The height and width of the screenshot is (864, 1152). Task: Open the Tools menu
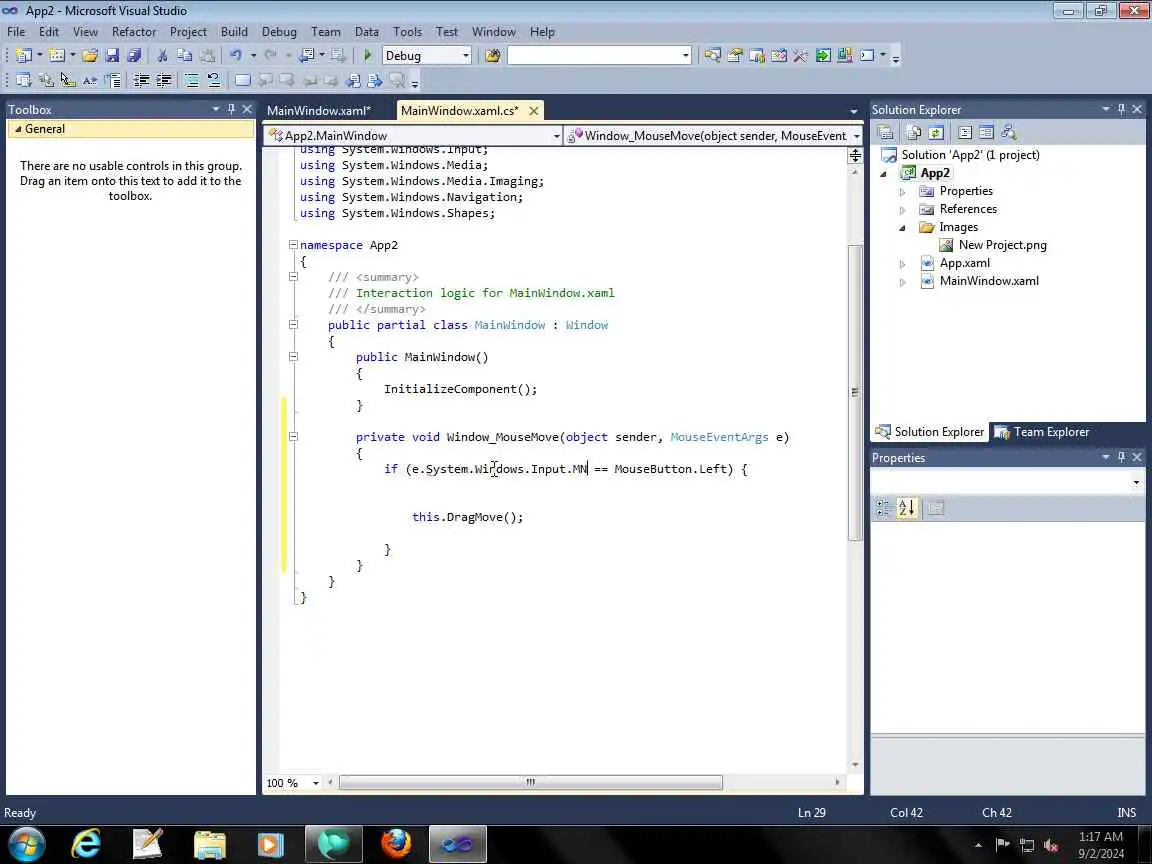click(x=407, y=32)
